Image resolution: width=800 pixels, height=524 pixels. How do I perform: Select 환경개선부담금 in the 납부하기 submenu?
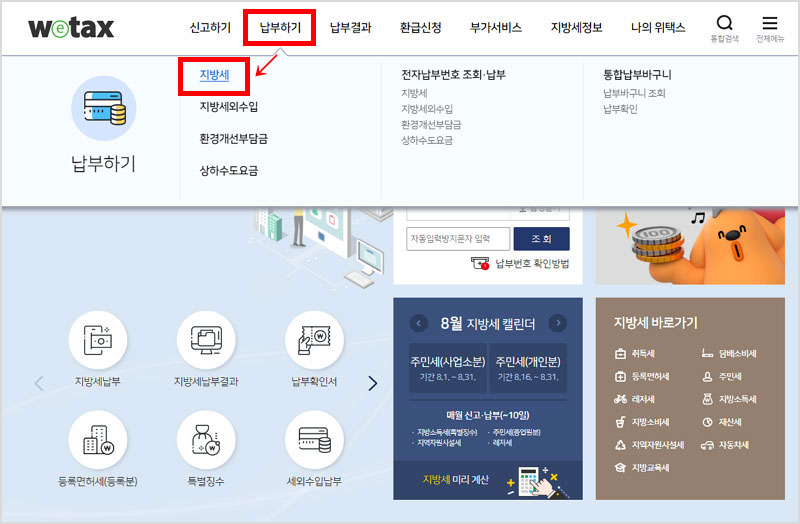[234, 139]
